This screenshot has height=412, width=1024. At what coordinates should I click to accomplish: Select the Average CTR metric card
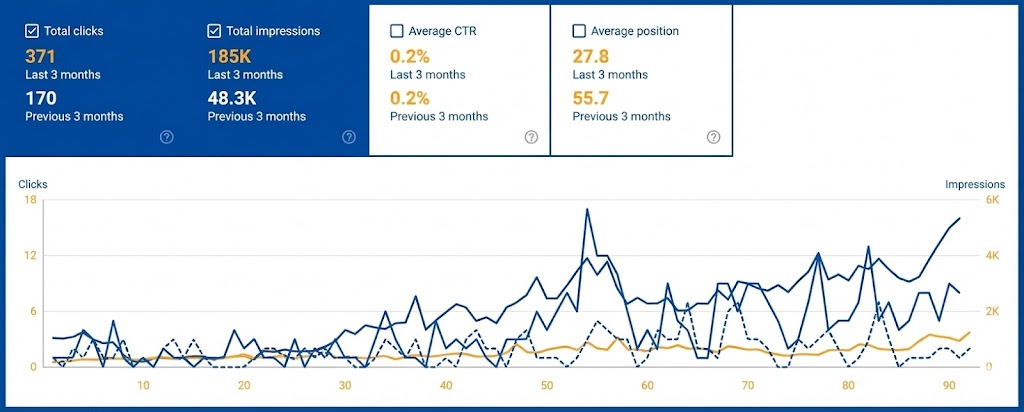coord(460,80)
